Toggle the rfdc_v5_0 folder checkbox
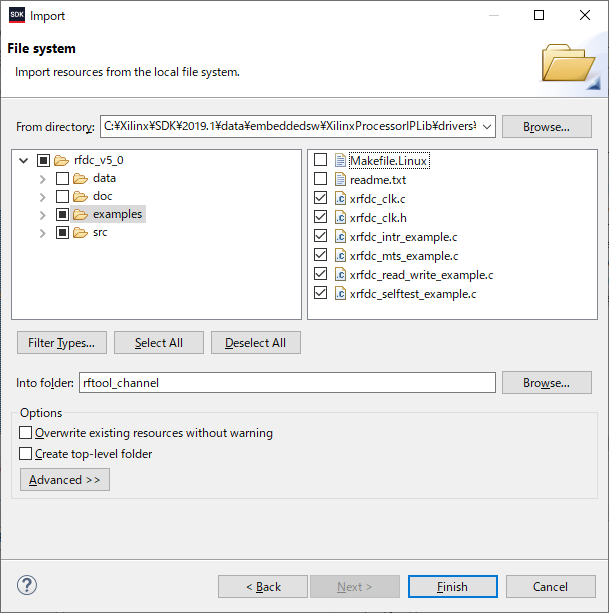The image size is (609, 613). click(43, 160)
